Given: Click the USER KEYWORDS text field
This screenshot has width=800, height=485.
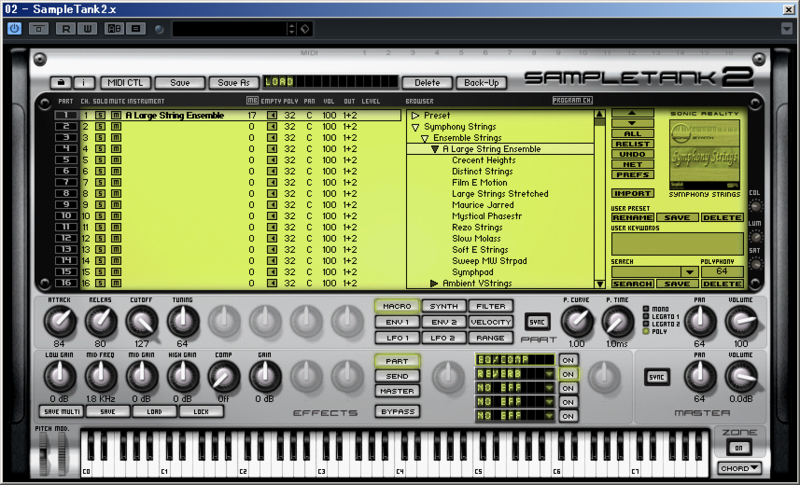Looking at the screenshot, I should tap(677, 244).
